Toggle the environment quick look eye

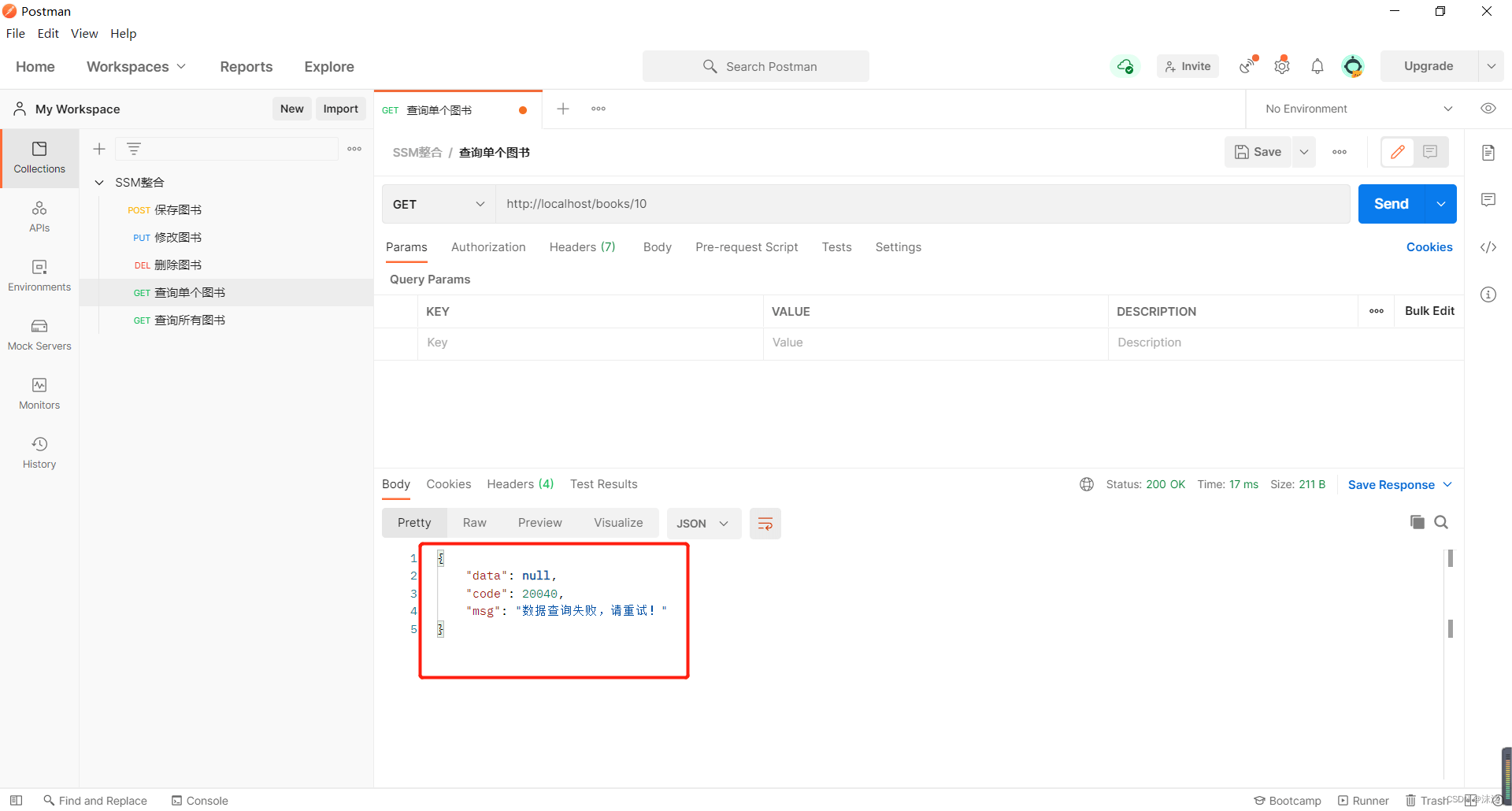point(1488,109)
